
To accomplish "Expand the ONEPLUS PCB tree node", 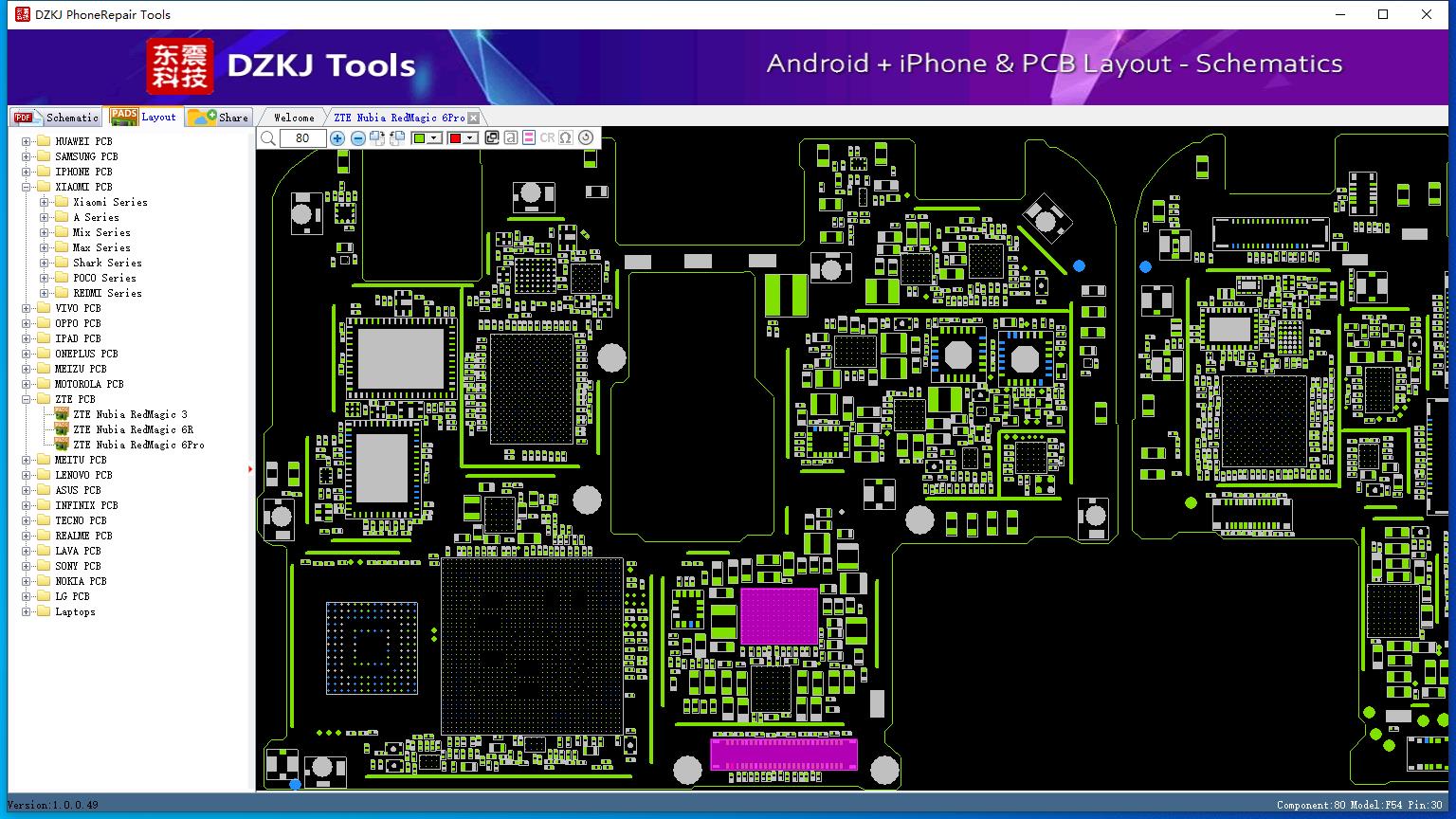I will 27,354.
